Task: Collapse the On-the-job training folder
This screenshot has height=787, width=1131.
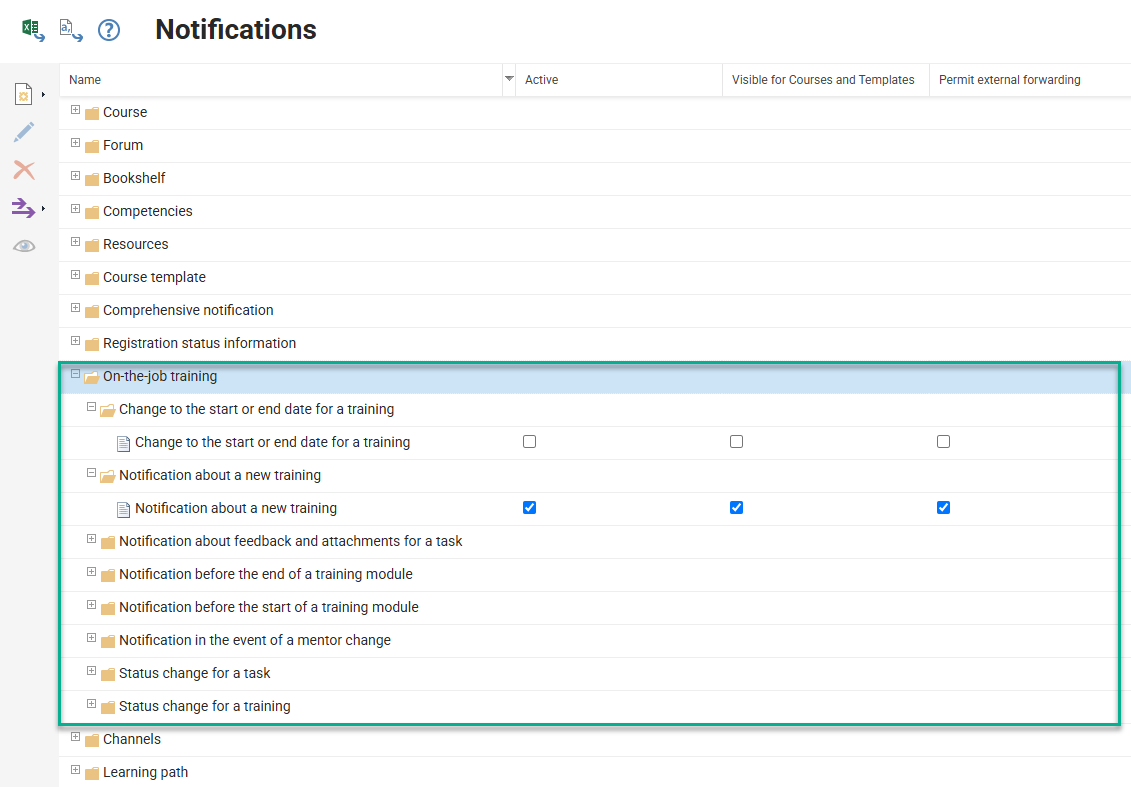Action: [75, 375]
